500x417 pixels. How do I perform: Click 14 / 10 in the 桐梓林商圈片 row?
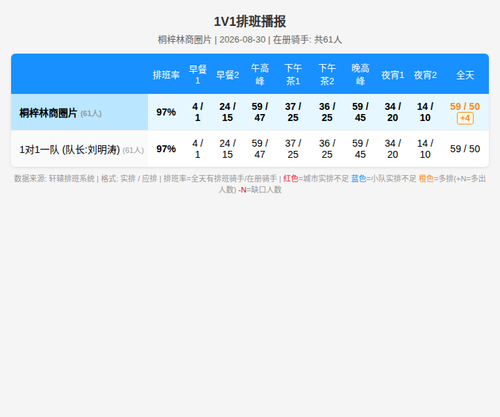coord(425,112)
